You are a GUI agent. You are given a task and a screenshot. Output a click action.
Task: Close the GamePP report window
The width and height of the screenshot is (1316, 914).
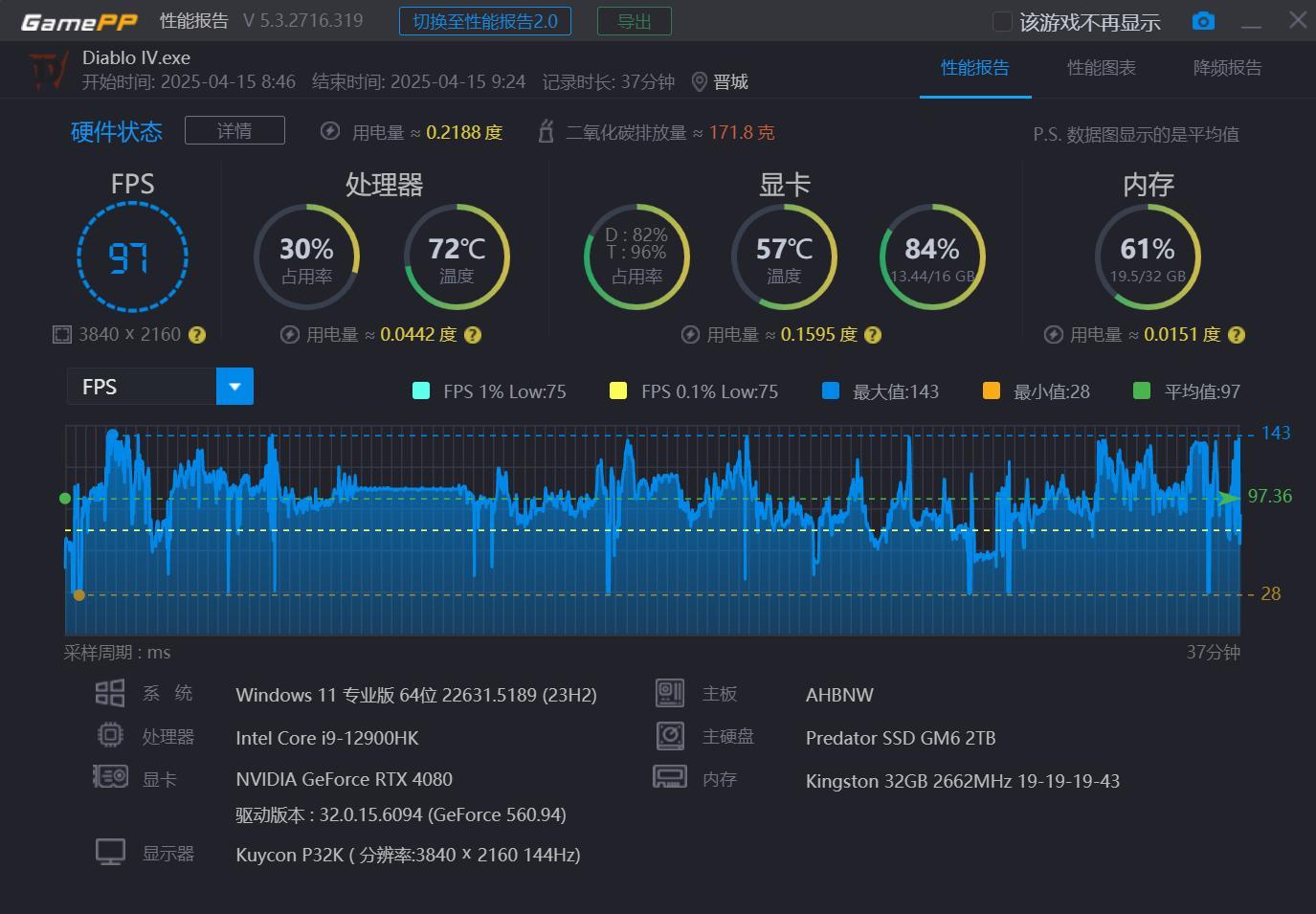point(1298,20)
